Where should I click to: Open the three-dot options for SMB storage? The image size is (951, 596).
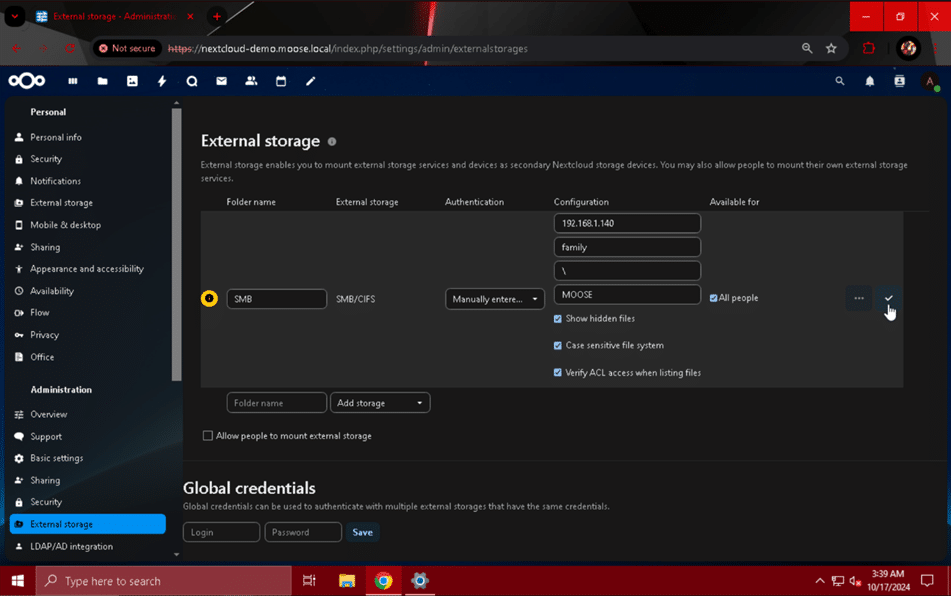click(x=859, y=298)
